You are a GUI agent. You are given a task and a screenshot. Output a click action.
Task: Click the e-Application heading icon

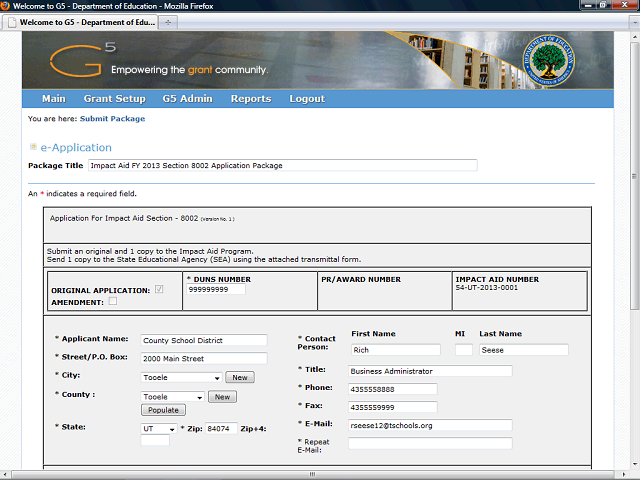click(x=33, y=148)
